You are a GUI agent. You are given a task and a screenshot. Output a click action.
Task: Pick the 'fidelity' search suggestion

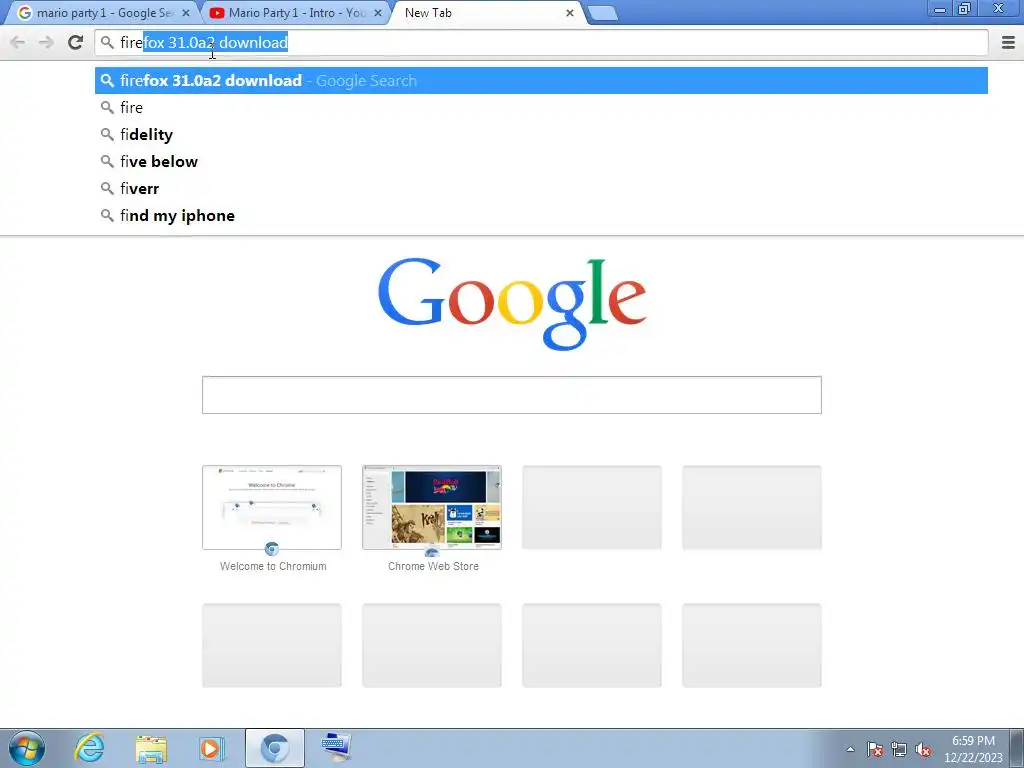click(x=541, y=135)
